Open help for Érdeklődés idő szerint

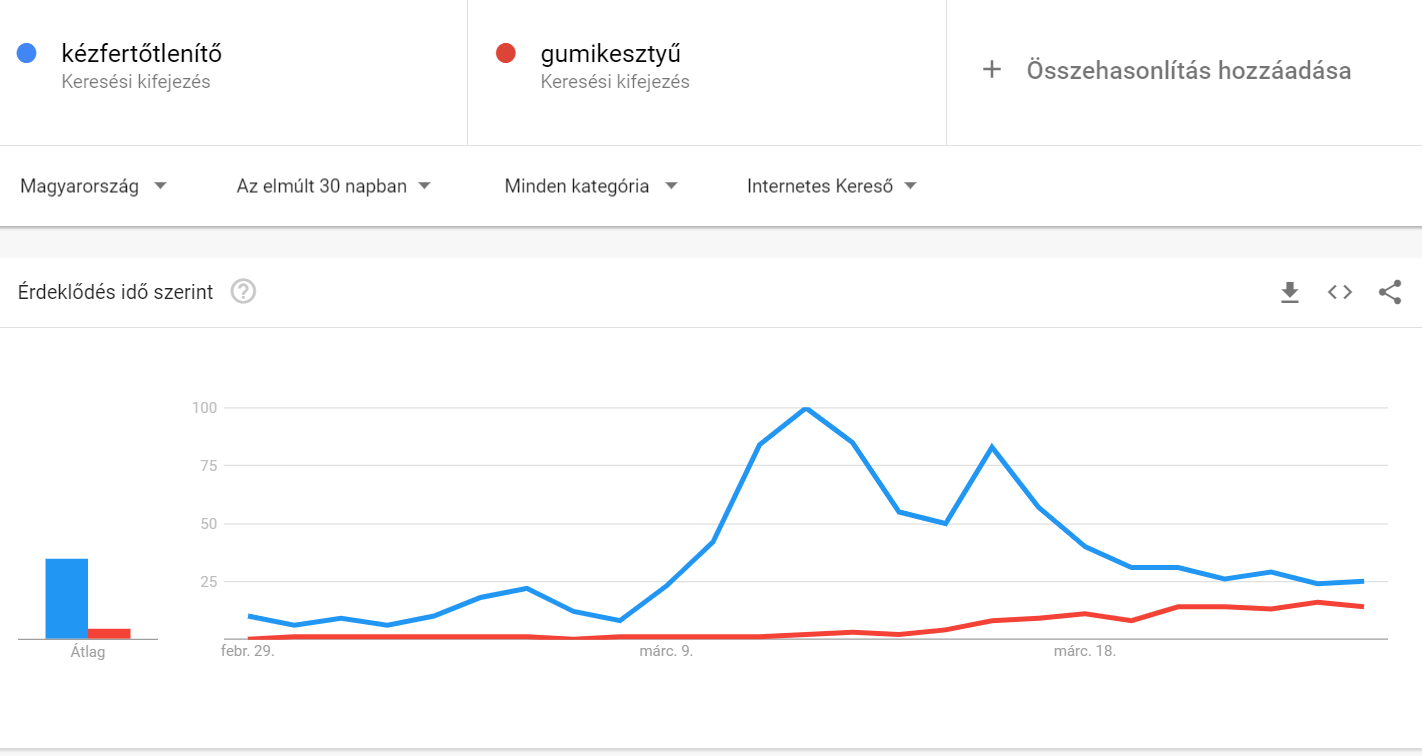click(x=244, y=292)
